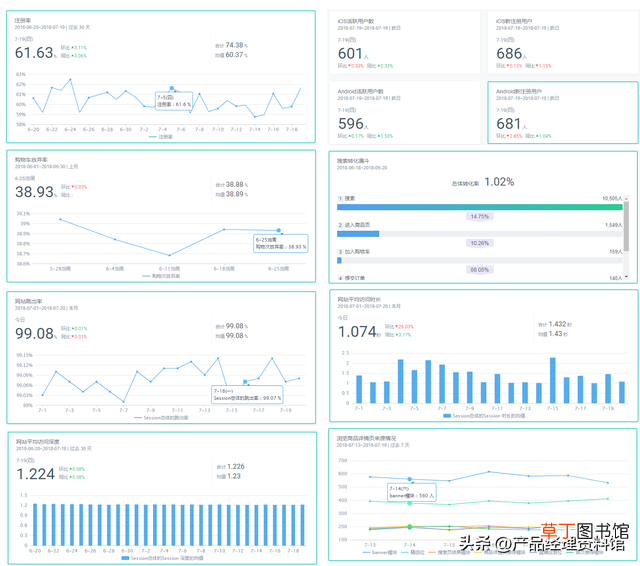
Task: Click the 浏览商品详情页来源情况 card title
Action: point(367,438)
